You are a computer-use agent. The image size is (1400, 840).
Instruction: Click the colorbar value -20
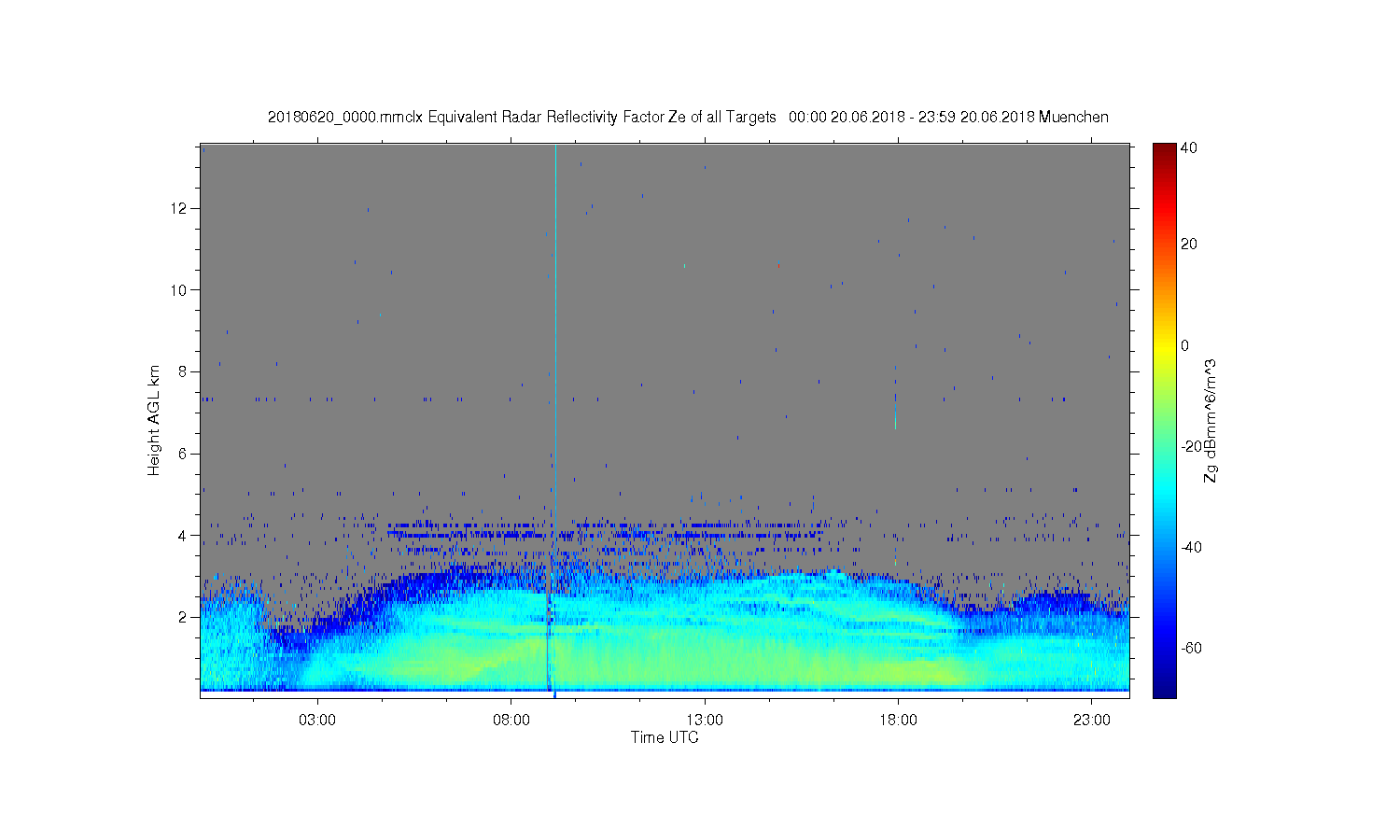(x=1190, y=446)
